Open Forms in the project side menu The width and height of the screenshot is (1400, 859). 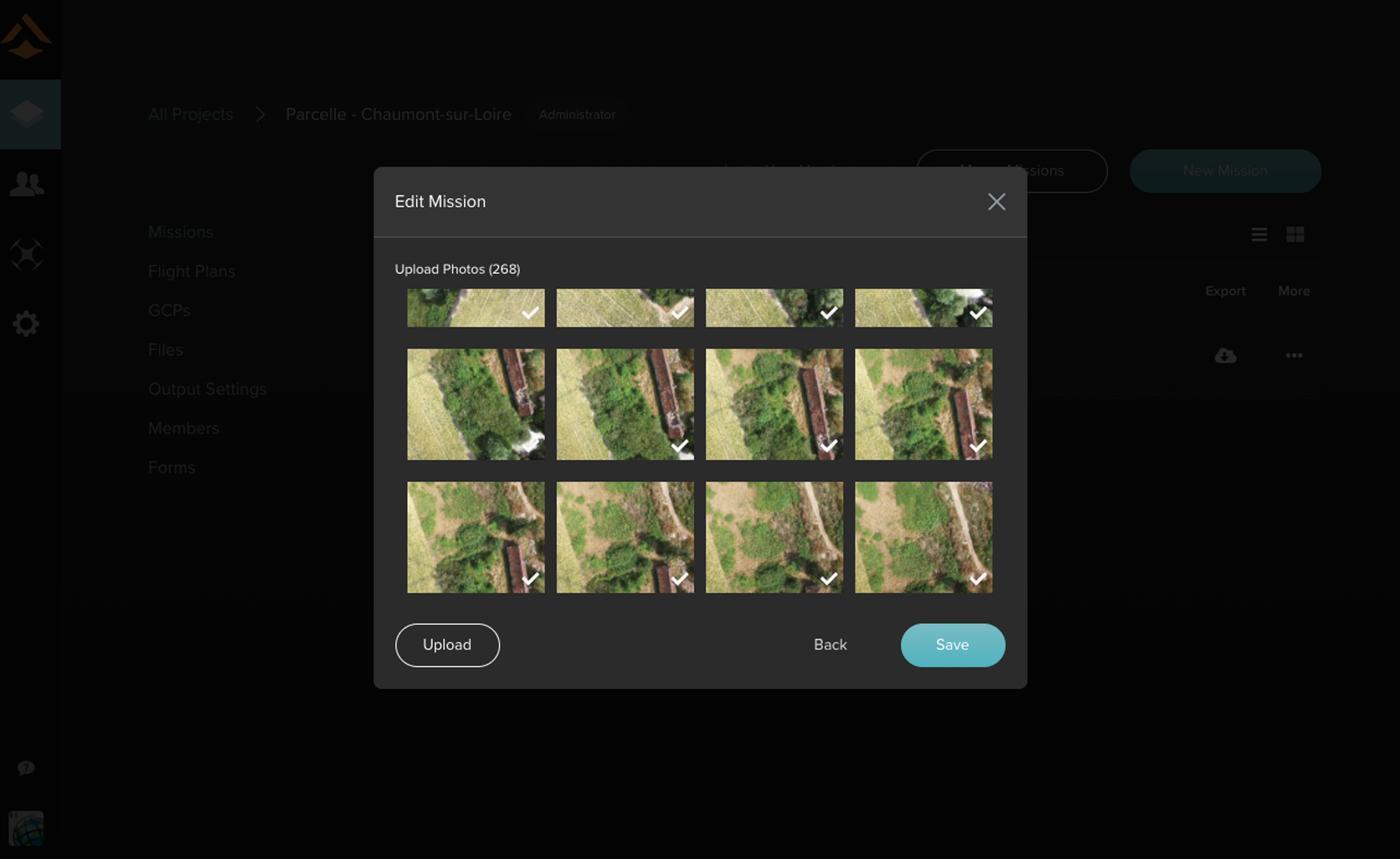tap(171, 467)
